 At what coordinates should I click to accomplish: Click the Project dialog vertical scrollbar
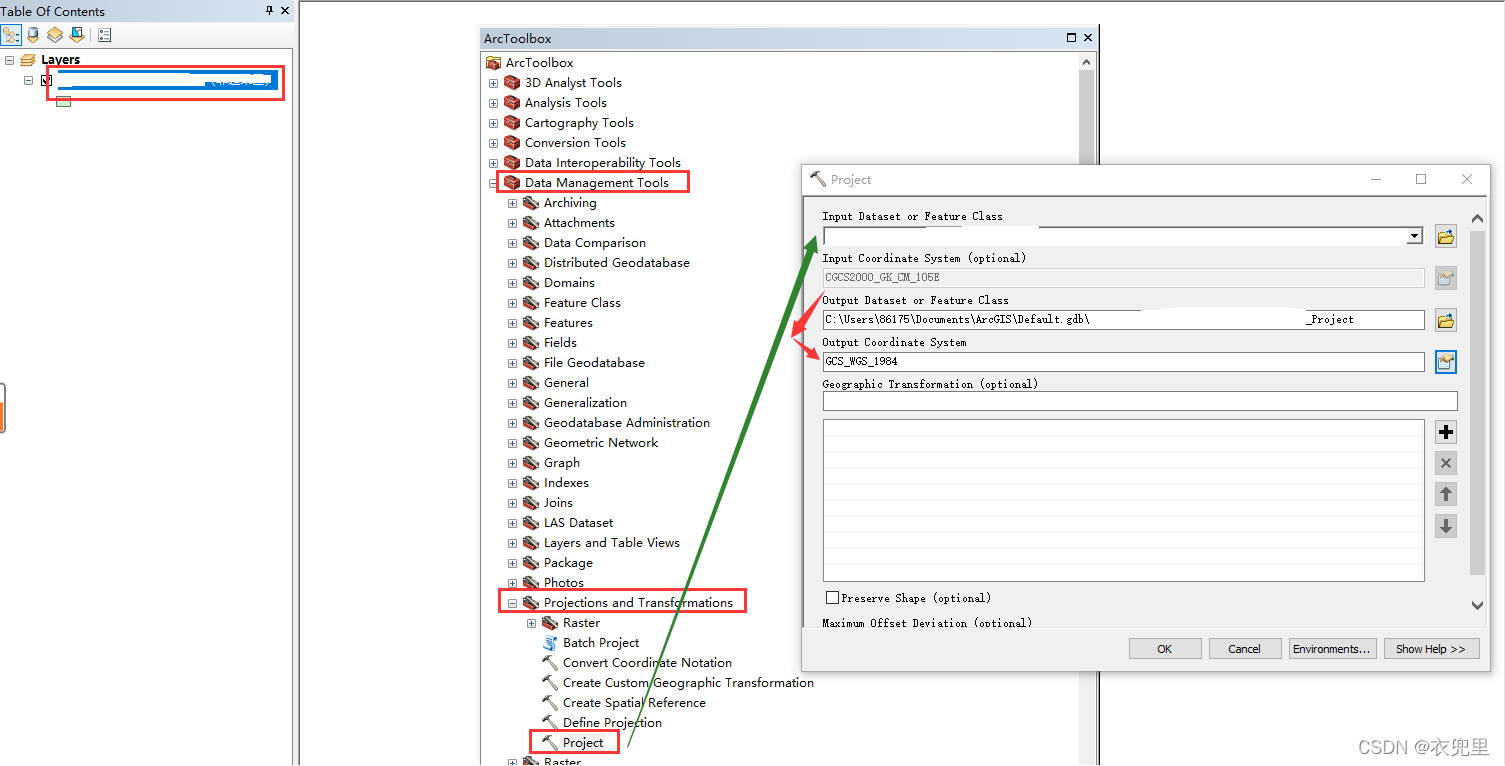(1477, 402)
